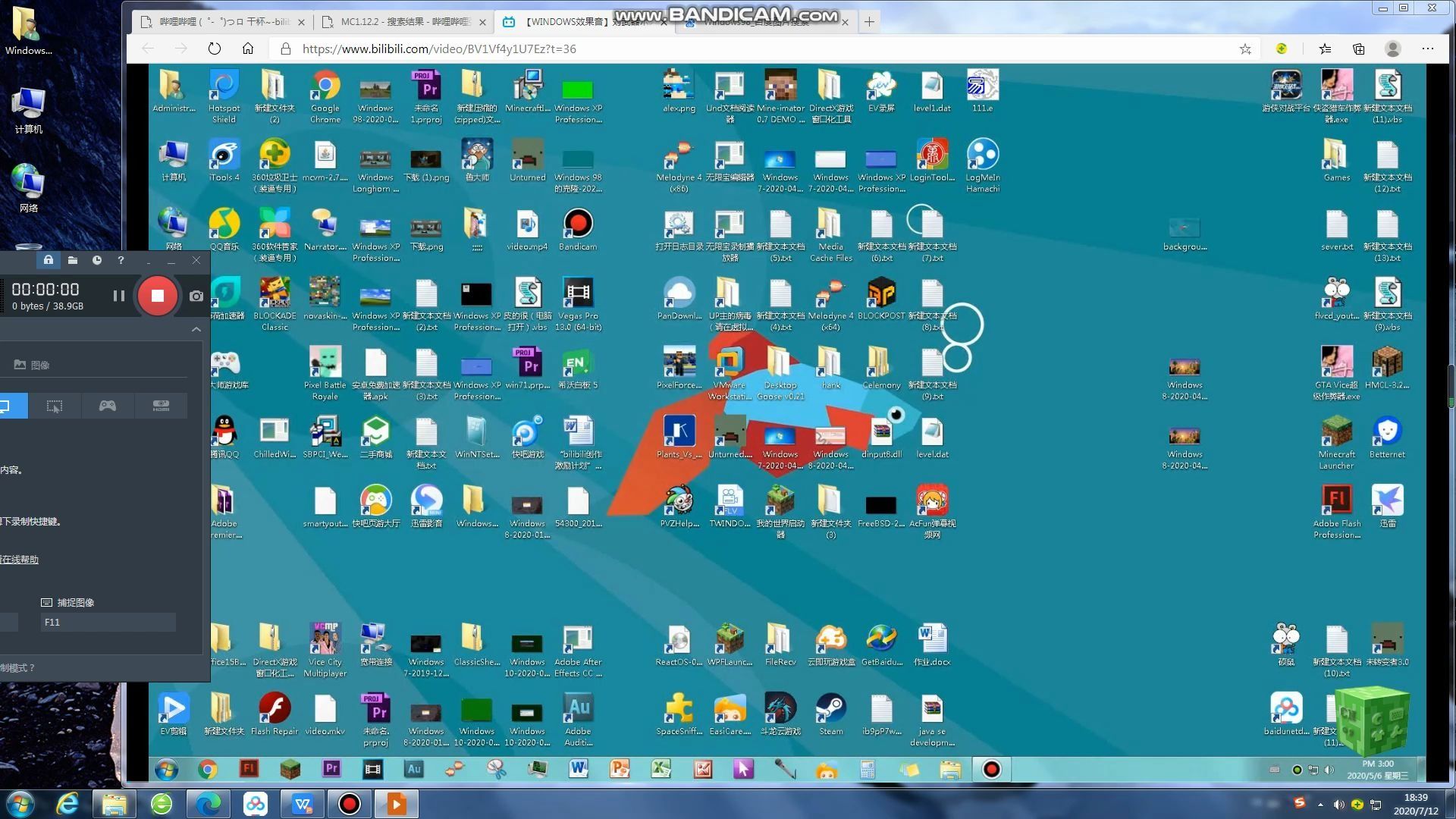Open browser settings and more menu
This screenshot has height=819, width=1456.
point(1428,49)
